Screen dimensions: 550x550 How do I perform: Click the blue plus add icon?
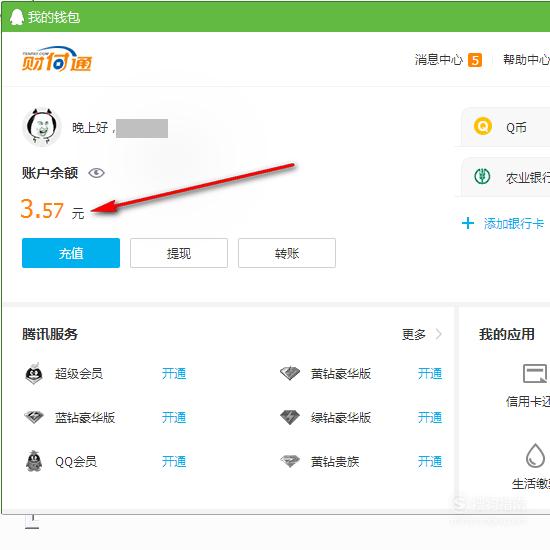(x=468, y=223)
